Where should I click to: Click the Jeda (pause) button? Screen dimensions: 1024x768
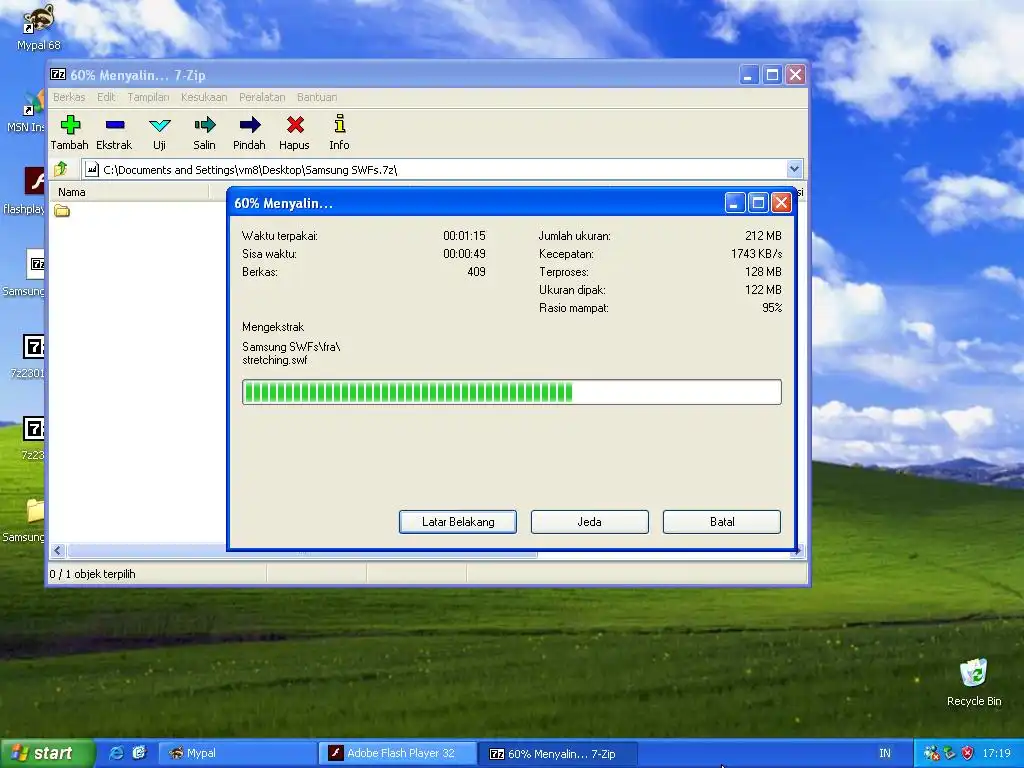click(x=590, y=522)
